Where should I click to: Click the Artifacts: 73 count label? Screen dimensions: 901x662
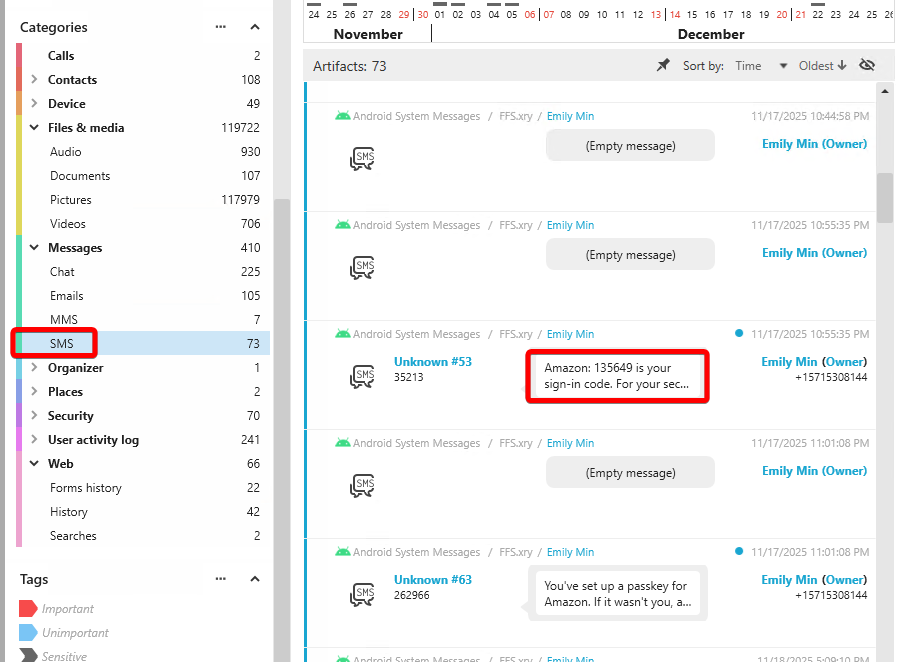point(349,66)
